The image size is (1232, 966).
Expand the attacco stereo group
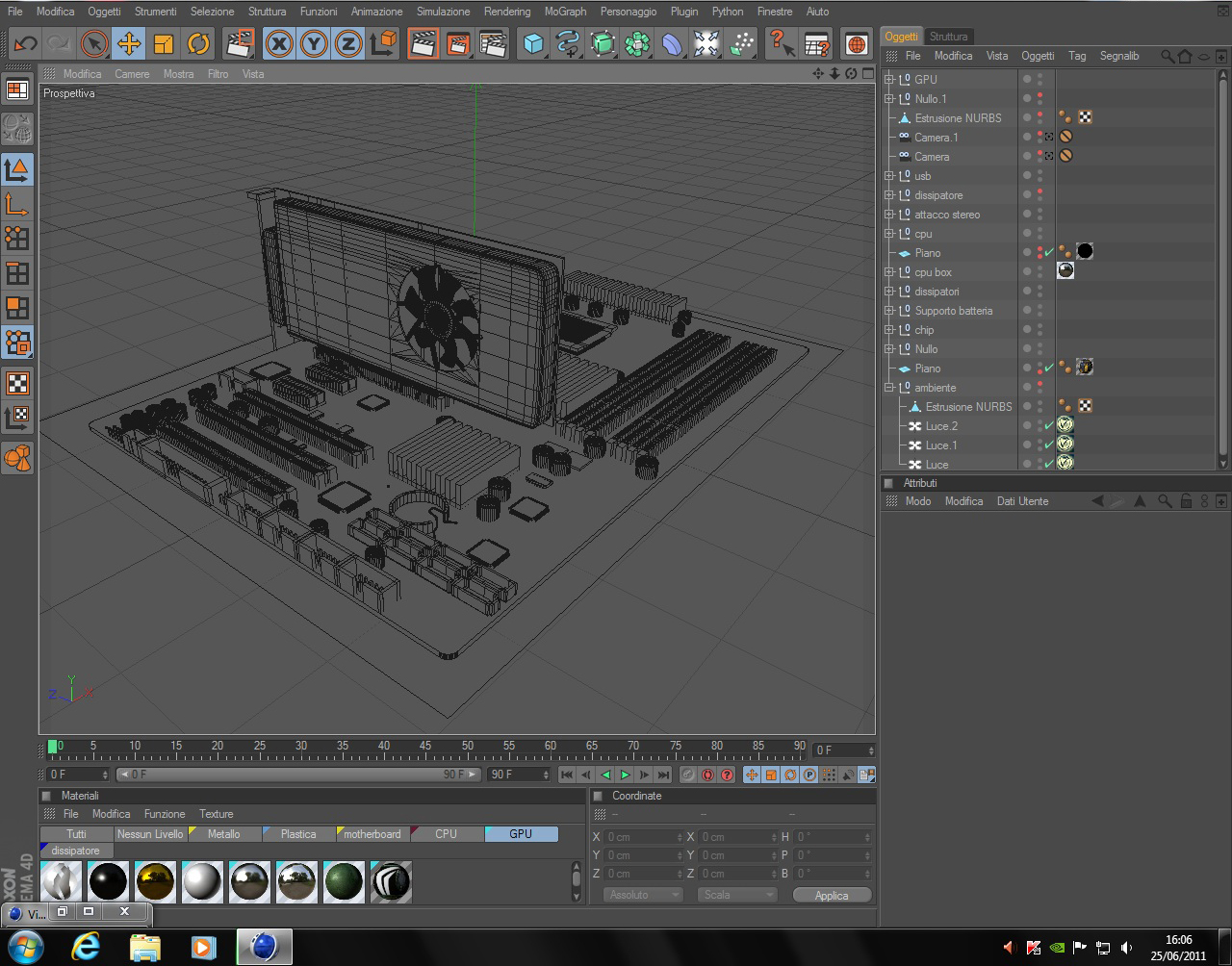click(x=889, y=214)
